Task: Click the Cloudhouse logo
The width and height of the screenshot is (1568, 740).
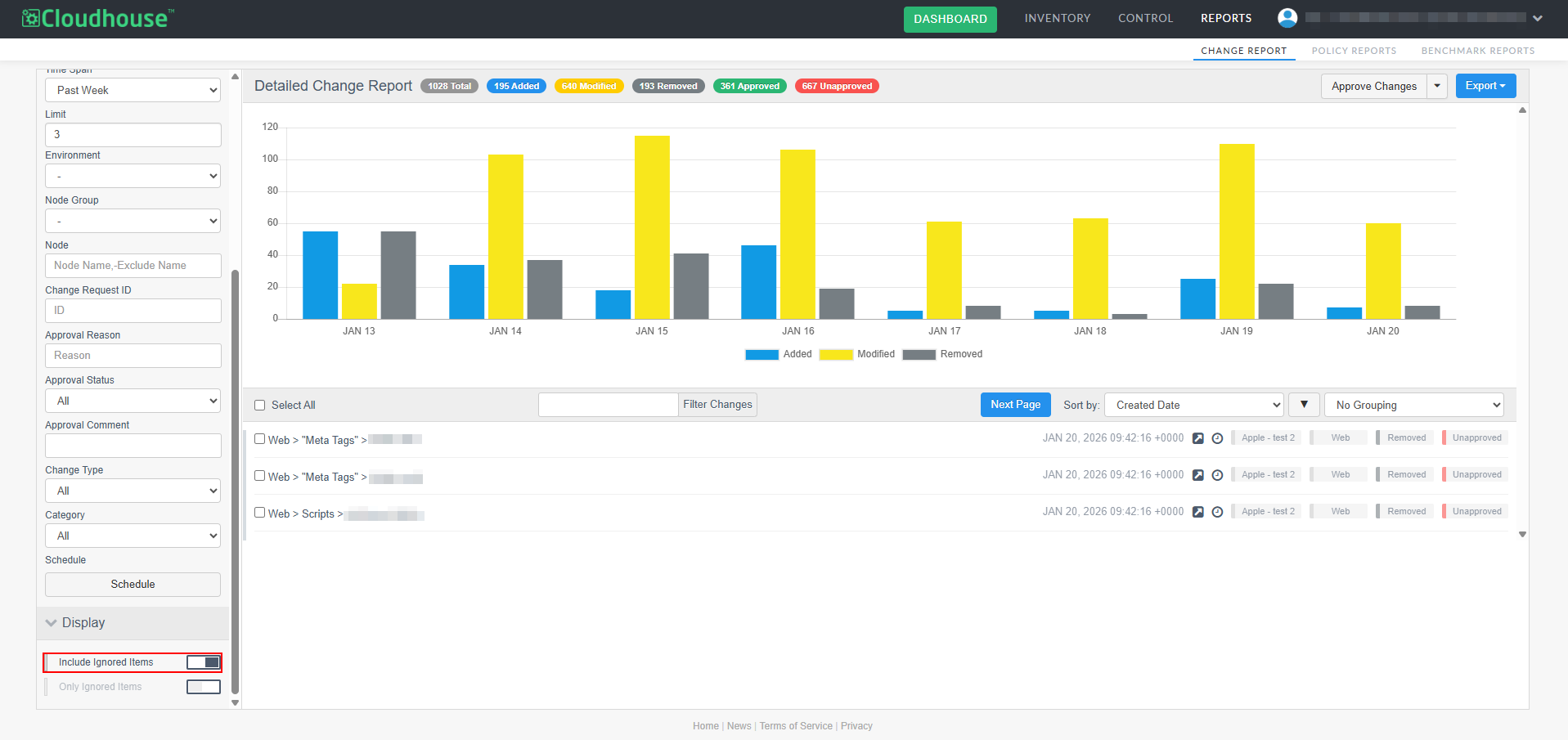Action: click(97, 18)
